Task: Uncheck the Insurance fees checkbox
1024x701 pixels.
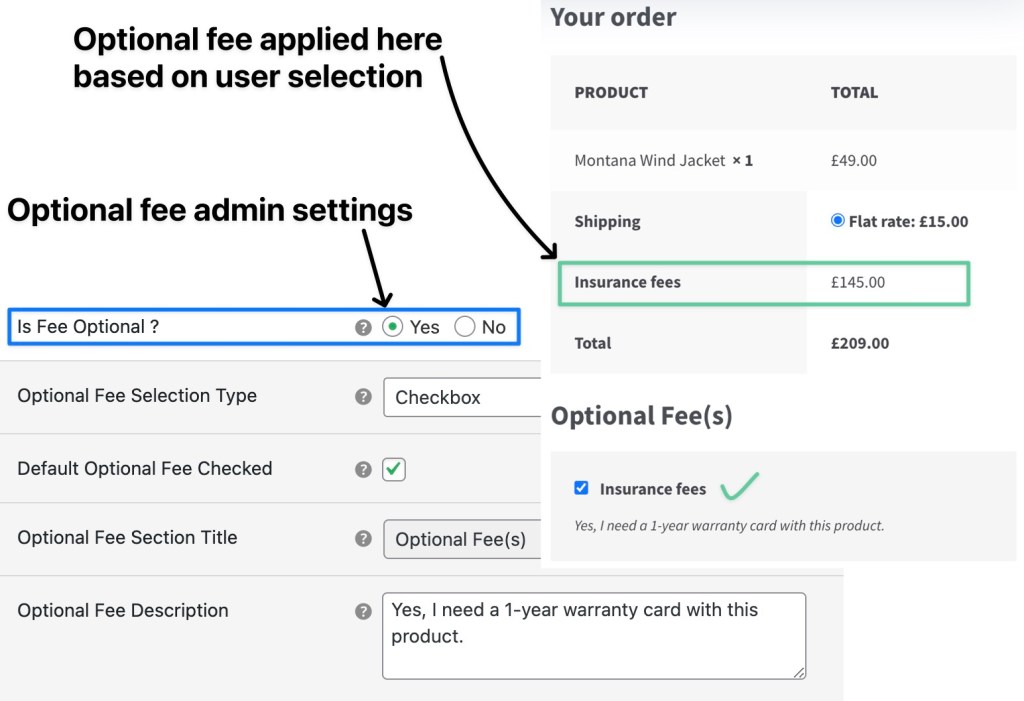Action: (x=582, y=488)
